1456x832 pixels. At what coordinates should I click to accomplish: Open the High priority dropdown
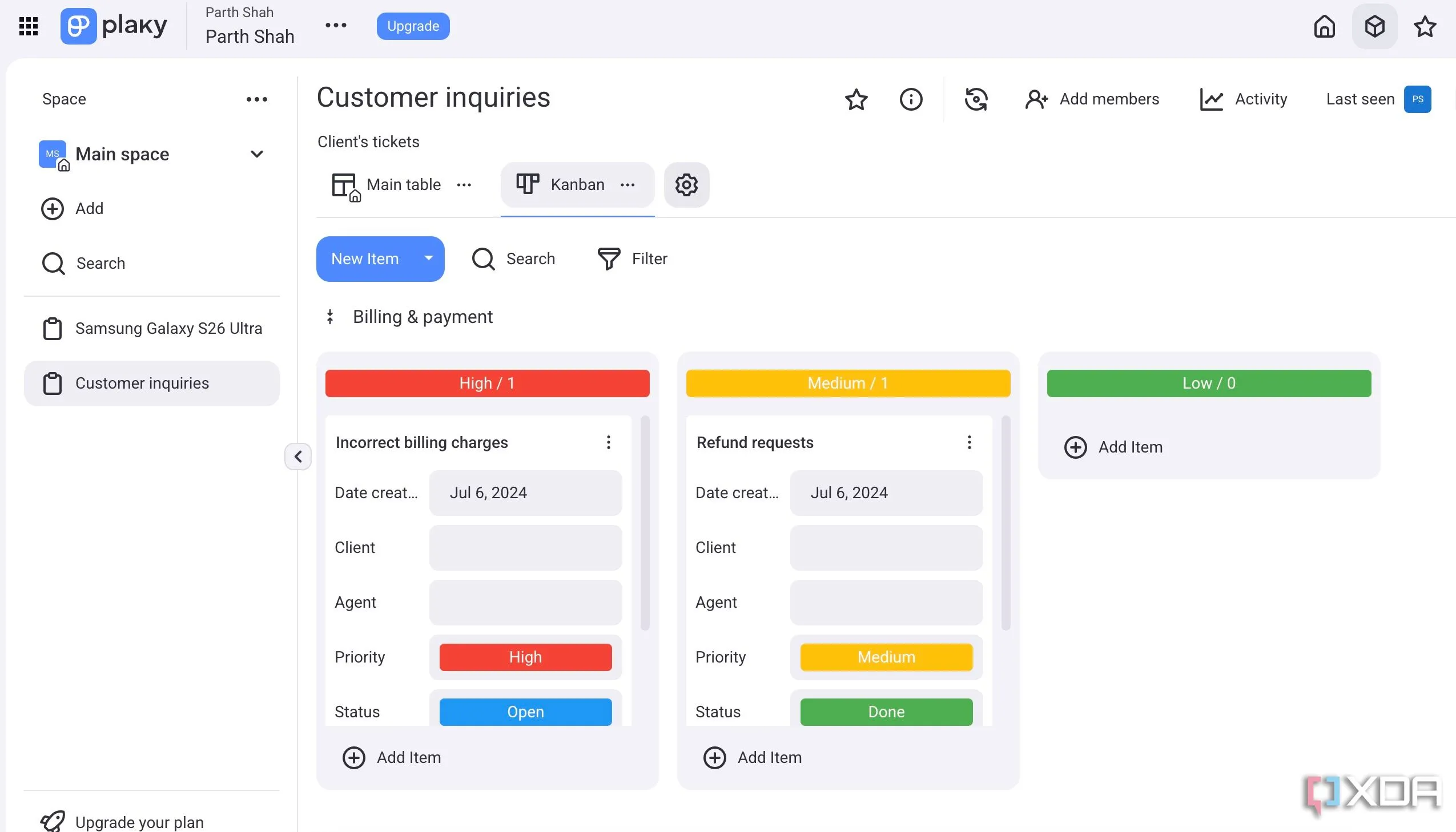pyautogui.click(x=525, y=658)
